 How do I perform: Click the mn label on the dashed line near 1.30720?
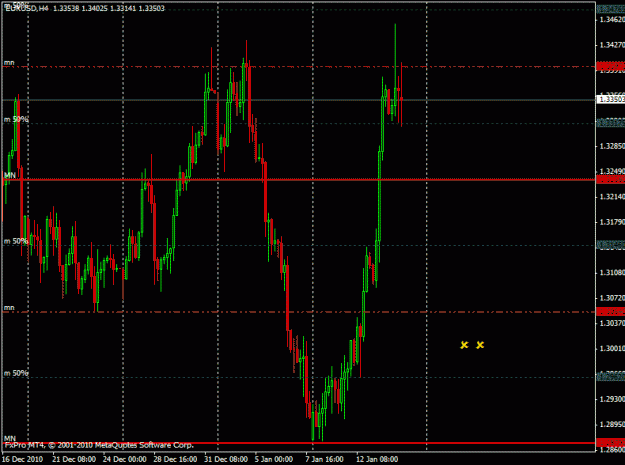[9, 308]
